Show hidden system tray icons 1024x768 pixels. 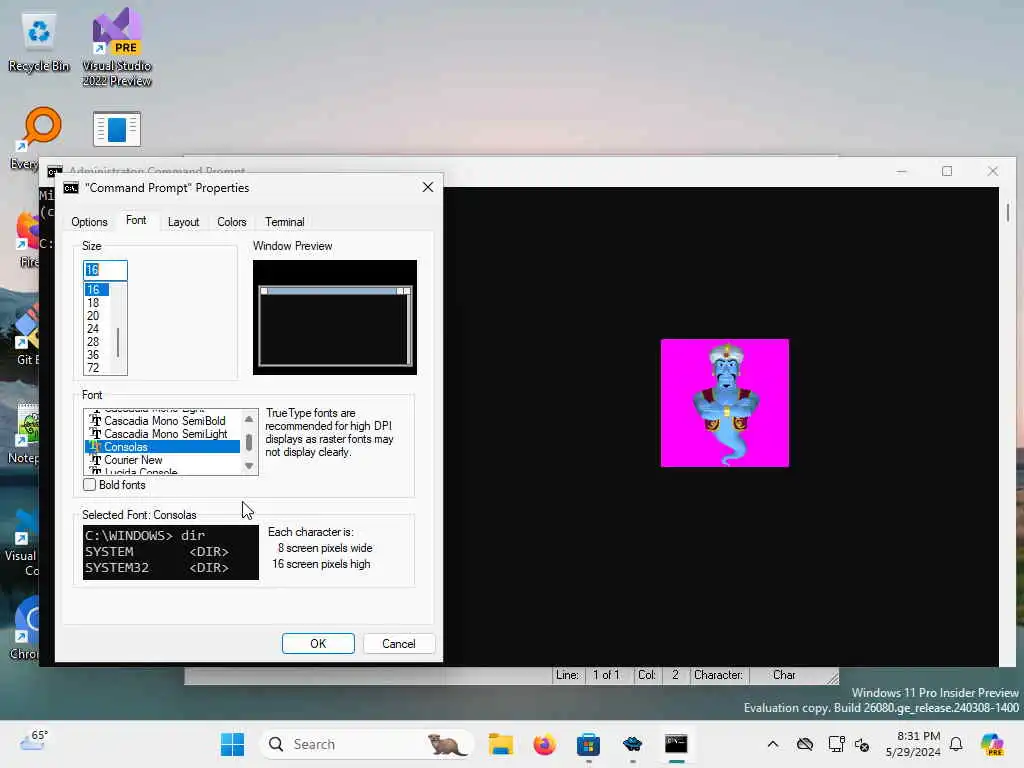click(773, 744)
